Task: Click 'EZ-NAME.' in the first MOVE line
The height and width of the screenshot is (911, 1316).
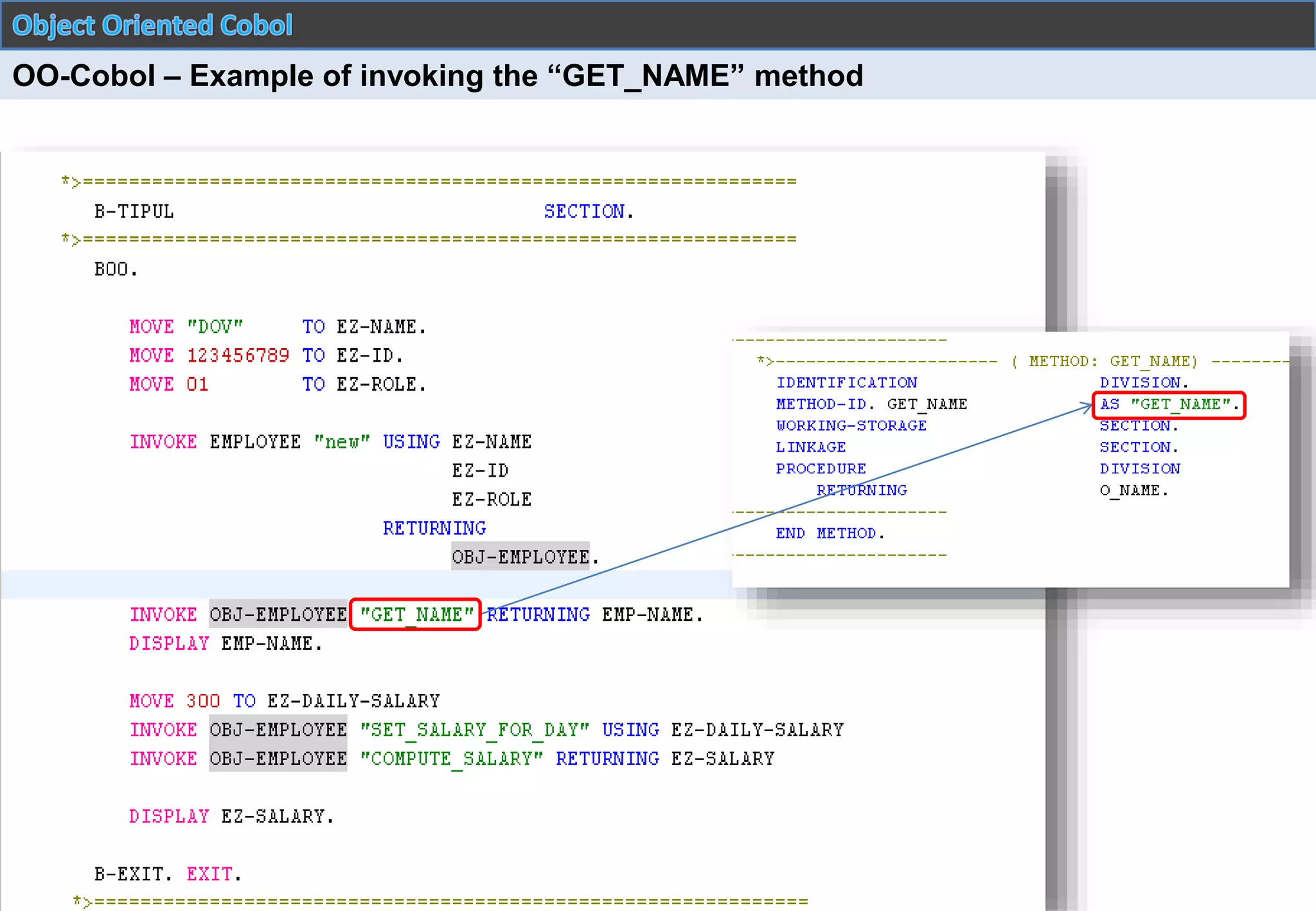Action: pos(381,326)
